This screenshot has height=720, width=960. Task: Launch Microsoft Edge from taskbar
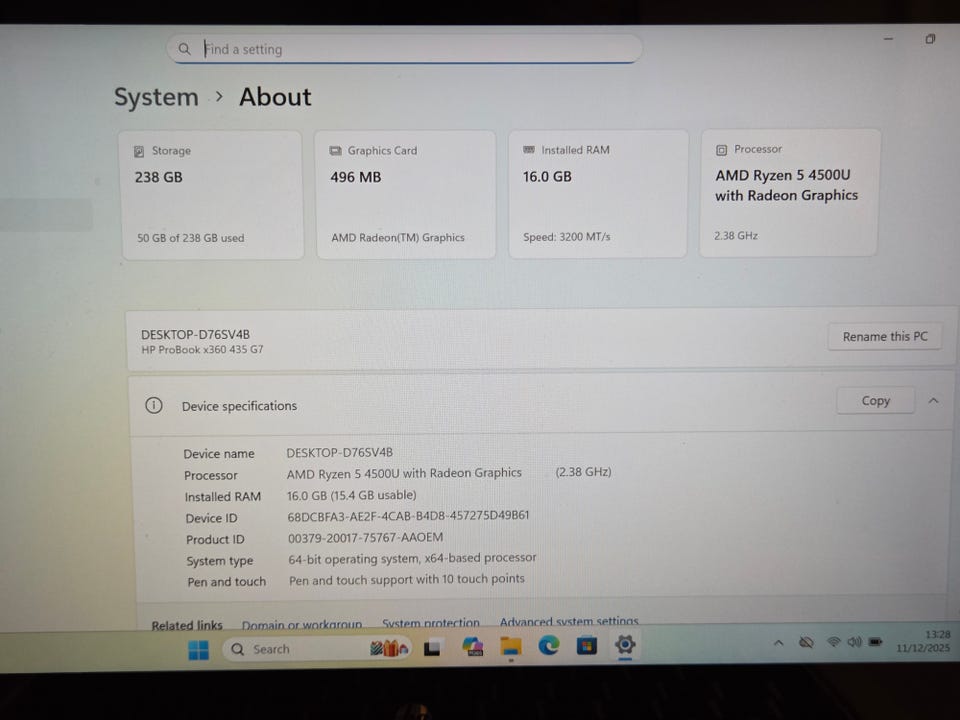pyautogui.click(x=549, y=645)
